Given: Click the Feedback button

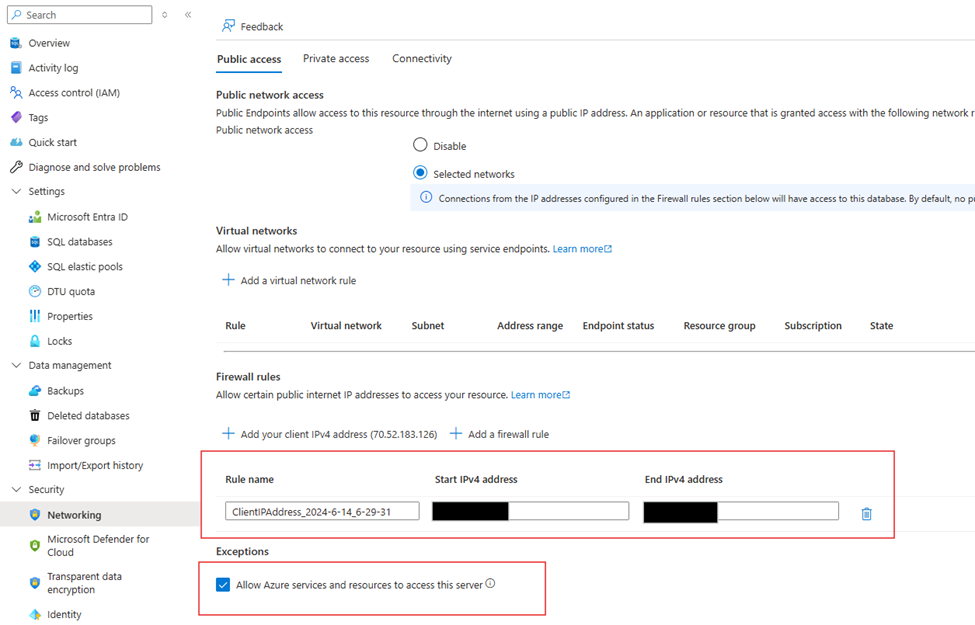Looking at the screenshot, I should [252, 26].
